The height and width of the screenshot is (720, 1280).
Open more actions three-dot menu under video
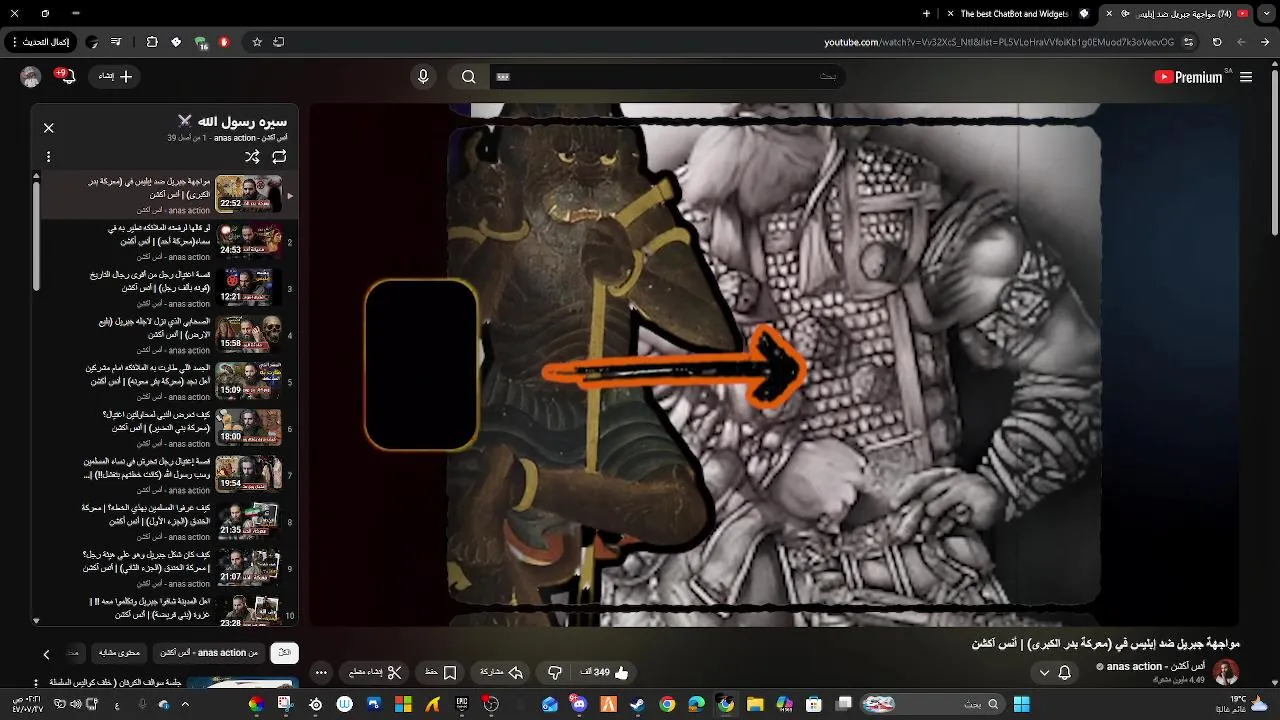pos(321,672)
